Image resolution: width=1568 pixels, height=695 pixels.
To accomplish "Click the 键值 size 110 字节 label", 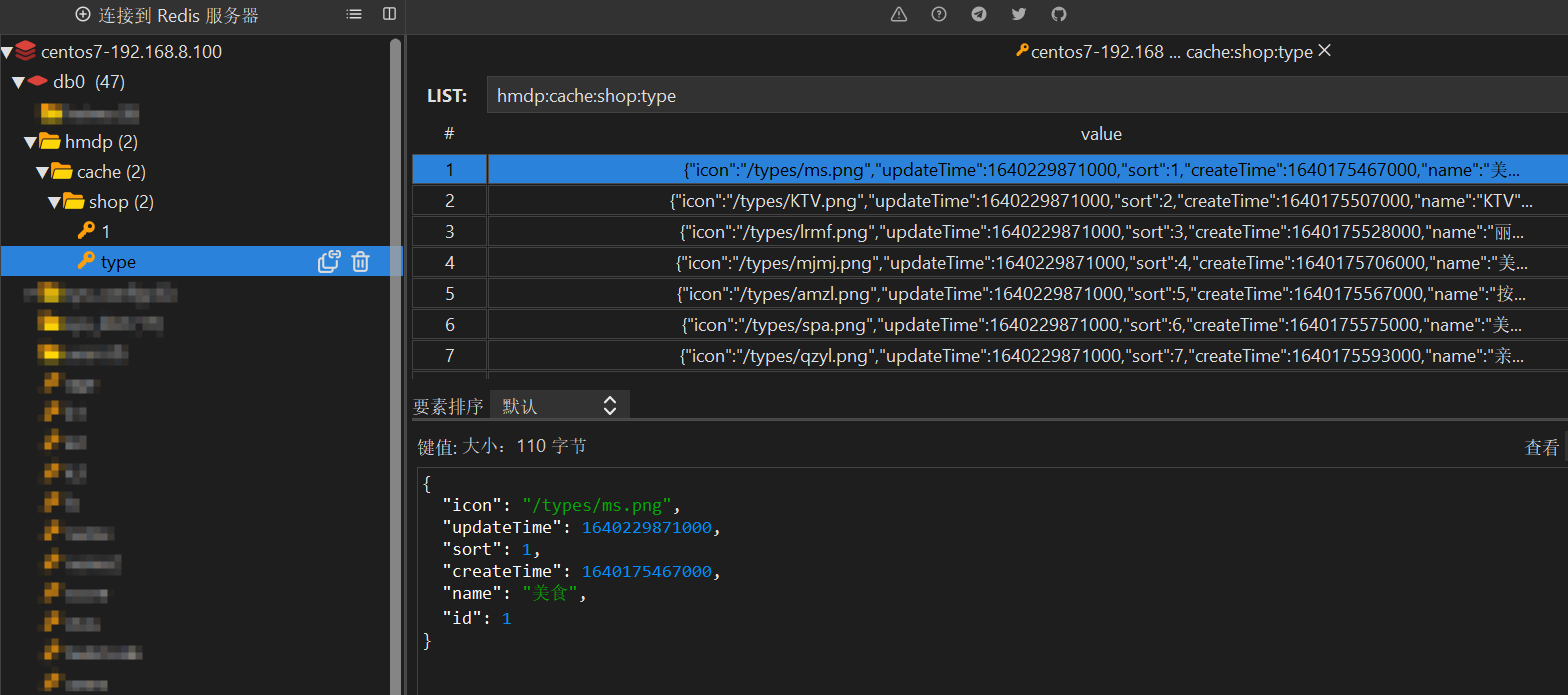I will tap(502, 446).
